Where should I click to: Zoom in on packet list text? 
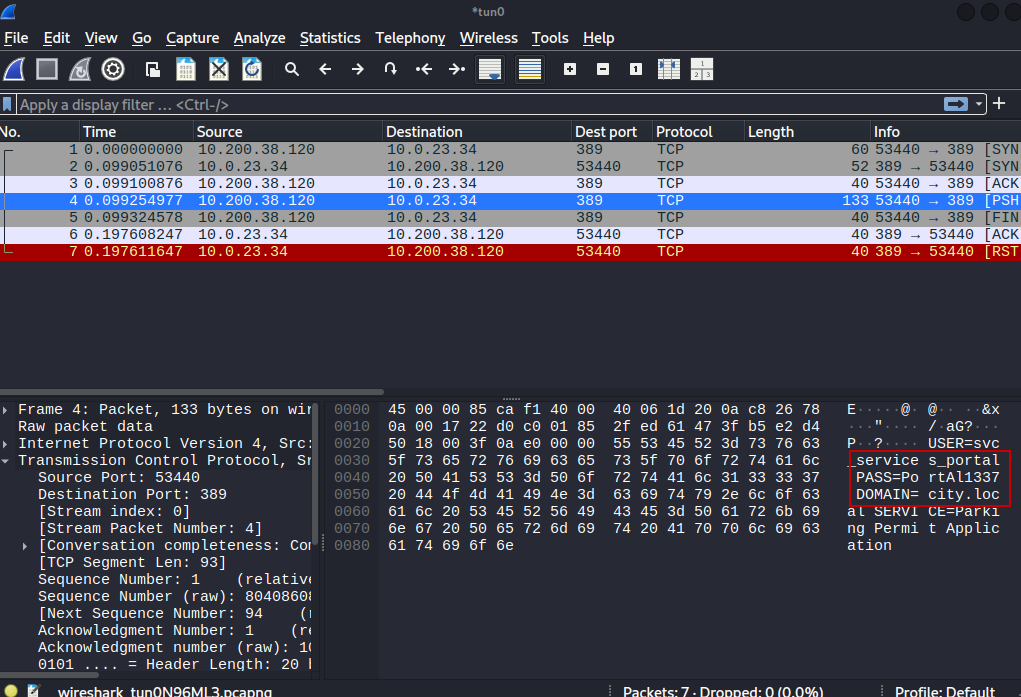(570, 69)
